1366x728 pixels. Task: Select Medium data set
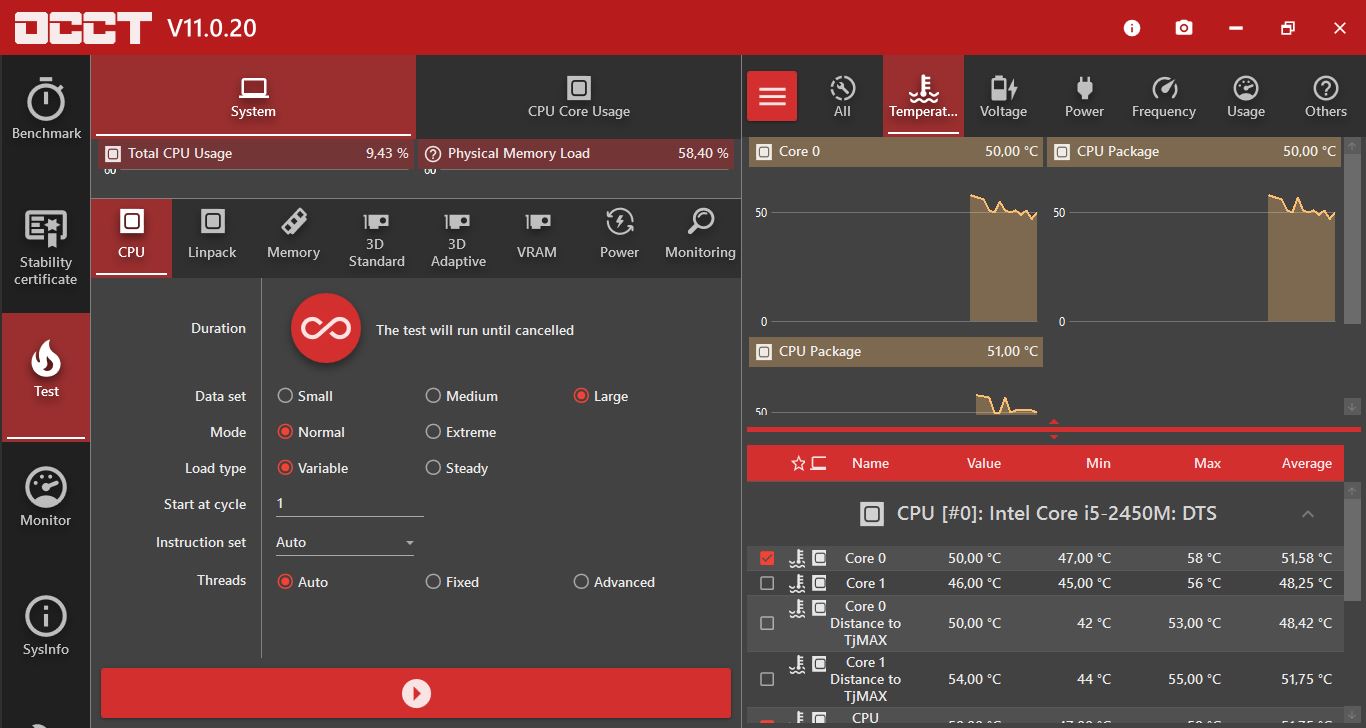click(x=462, y=396)
